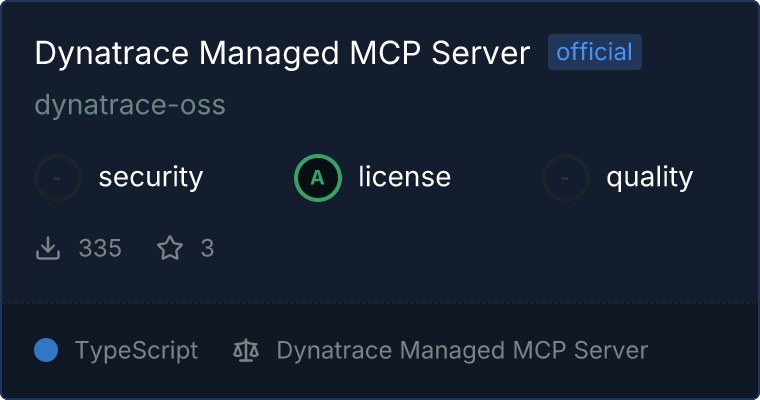Select the license label beside A badge

tap(404, 178)
